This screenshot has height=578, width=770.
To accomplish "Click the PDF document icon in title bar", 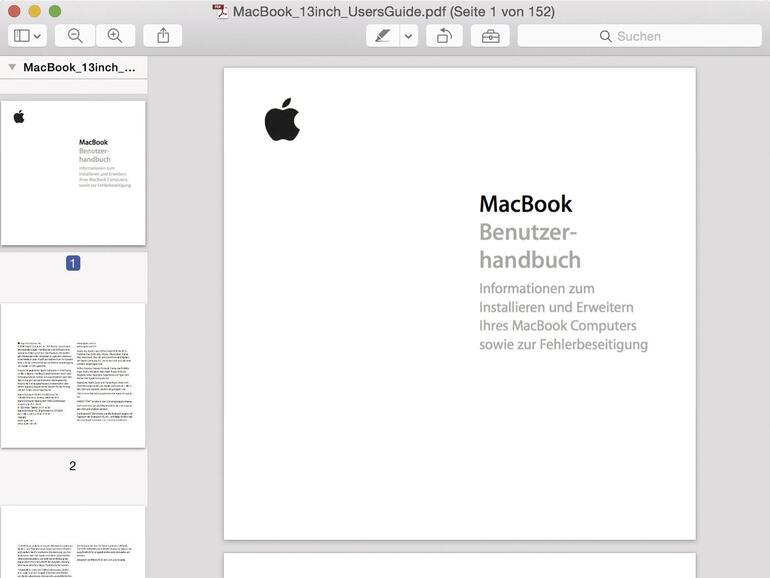I will [x=220, y=11].
